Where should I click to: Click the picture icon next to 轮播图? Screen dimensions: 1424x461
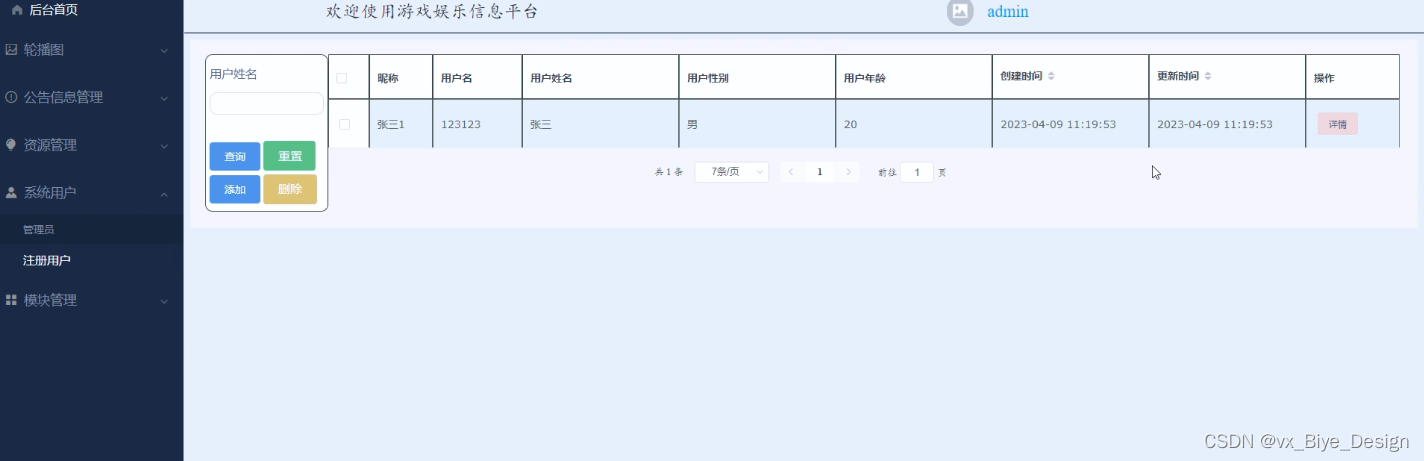tap(11, 49)
